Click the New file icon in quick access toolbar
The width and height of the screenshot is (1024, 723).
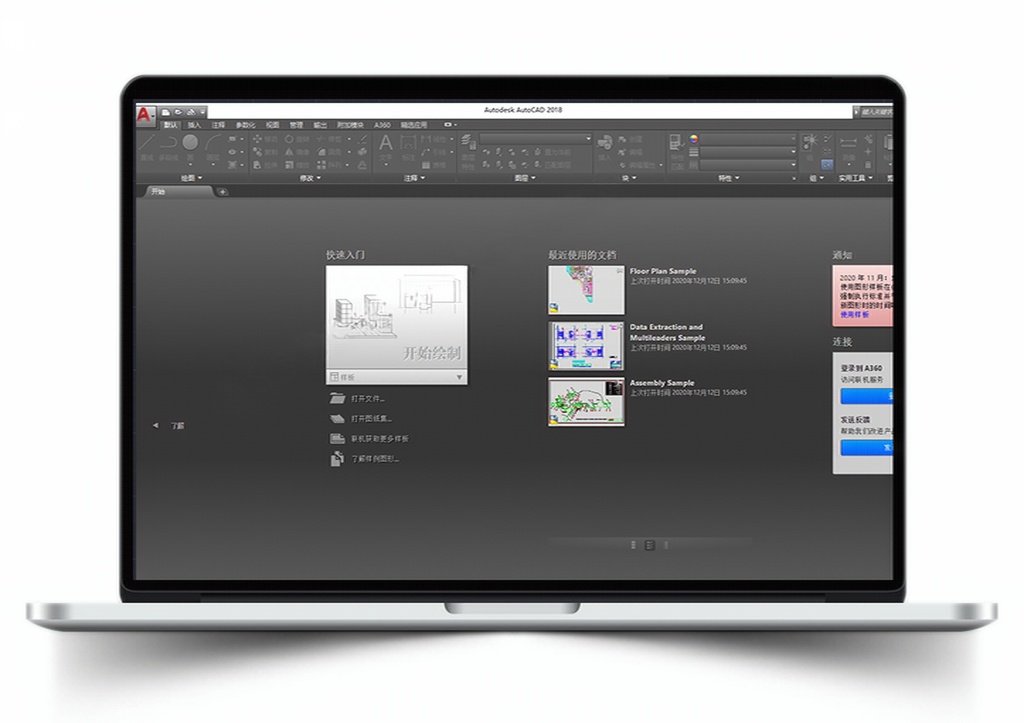tap(166, 112)
